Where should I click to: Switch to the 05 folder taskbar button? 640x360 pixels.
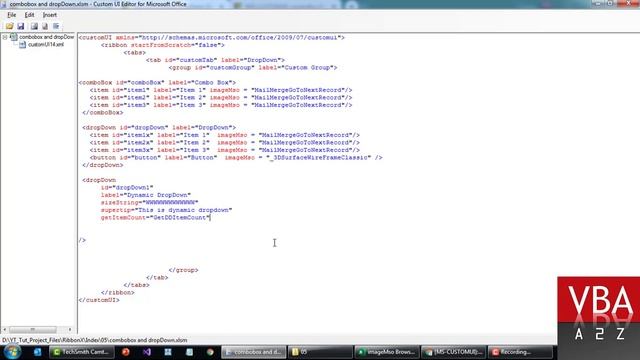tap(320, 352)
